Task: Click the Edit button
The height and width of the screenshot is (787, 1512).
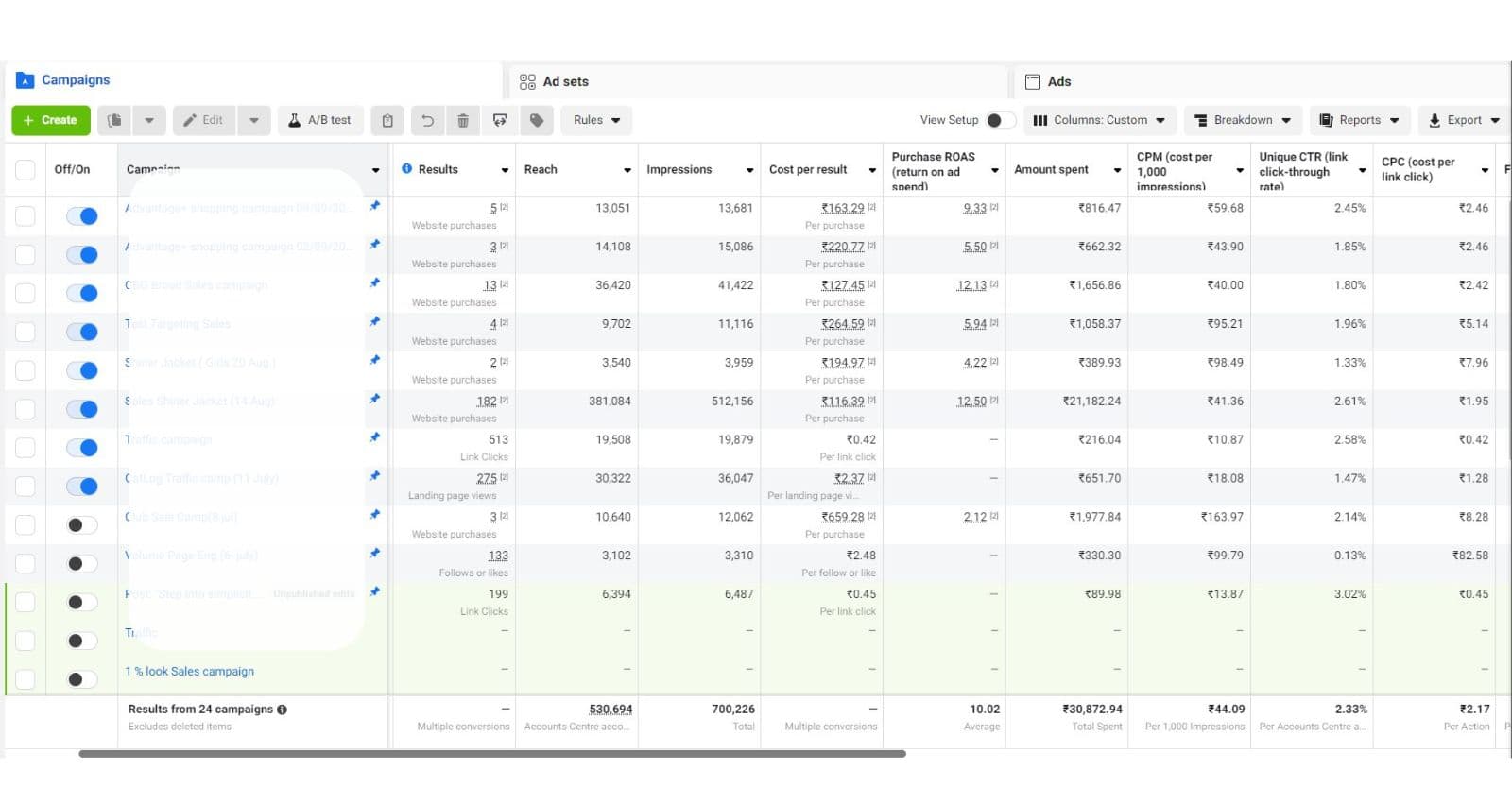Action: (x=204, y=120)
